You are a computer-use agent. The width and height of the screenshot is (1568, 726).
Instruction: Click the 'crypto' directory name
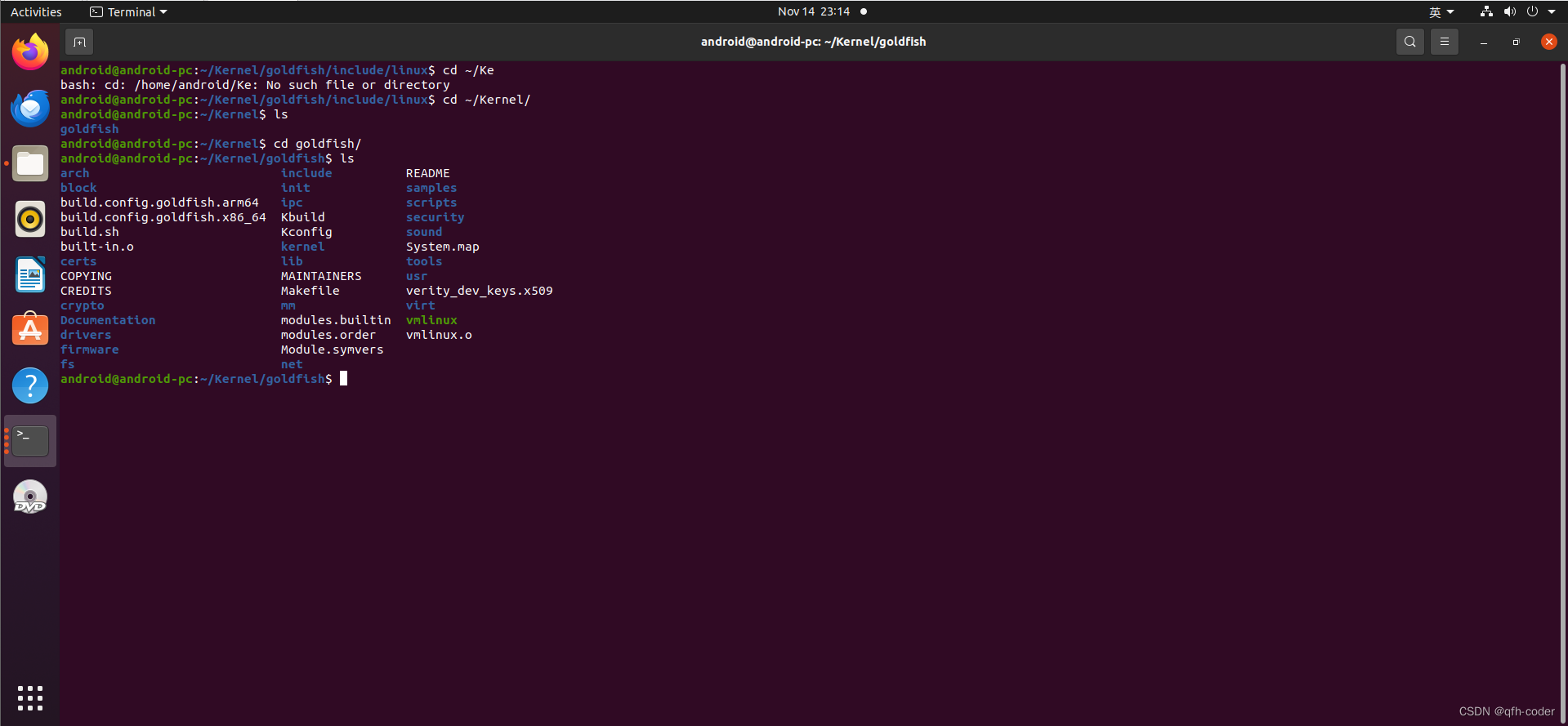tap(83, 305)
